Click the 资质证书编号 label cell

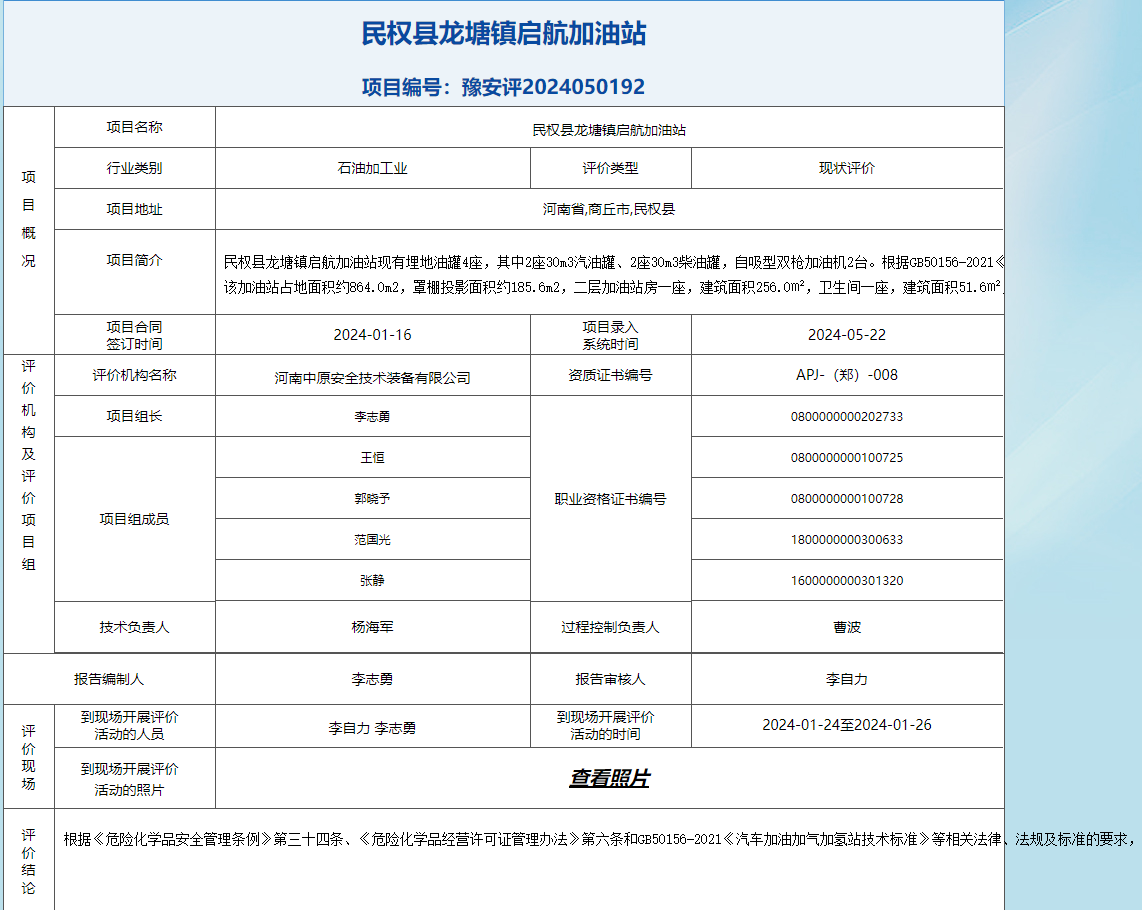point(610,375)
